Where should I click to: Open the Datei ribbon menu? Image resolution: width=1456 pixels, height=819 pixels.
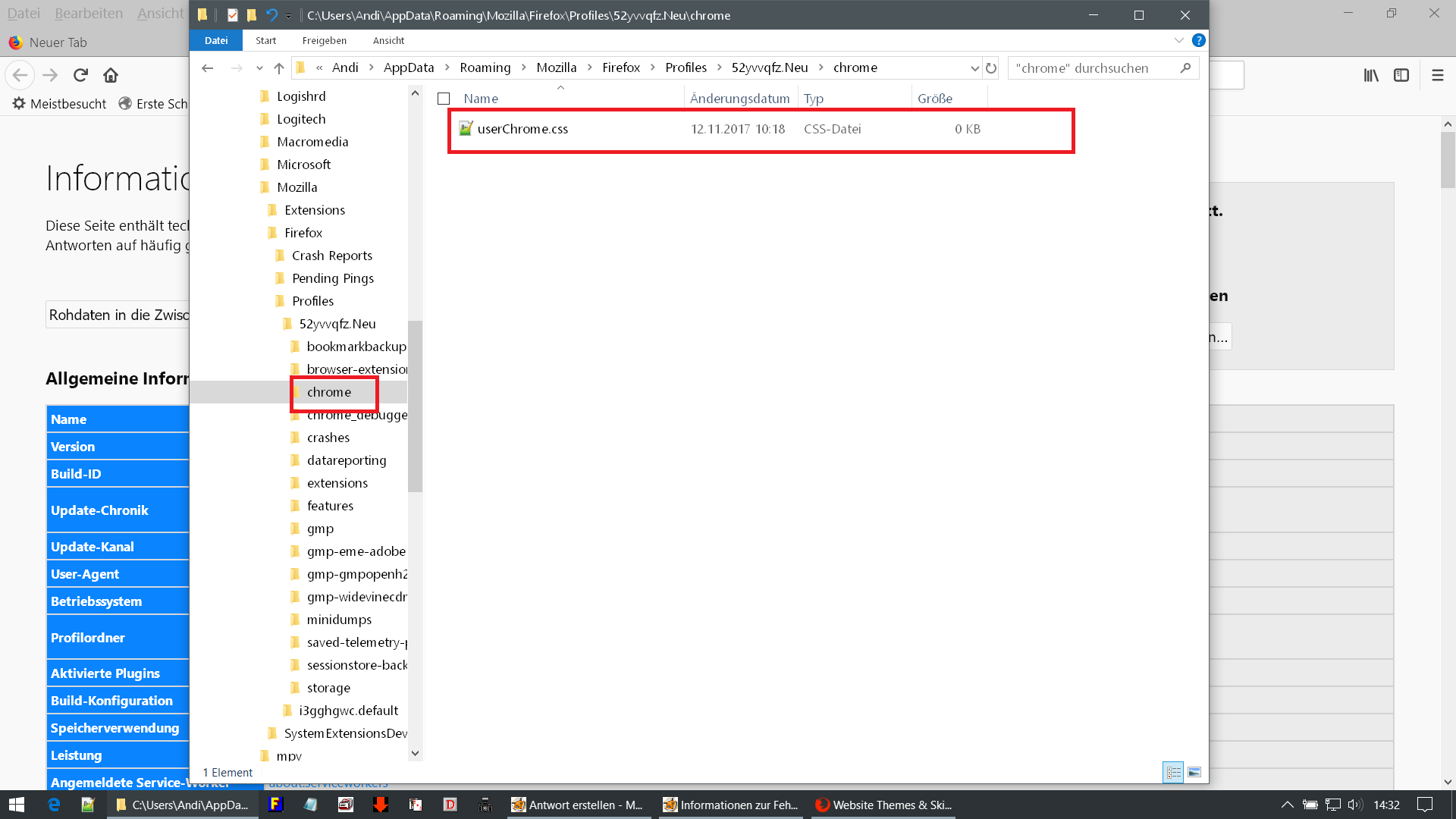[x=215, y=40]
